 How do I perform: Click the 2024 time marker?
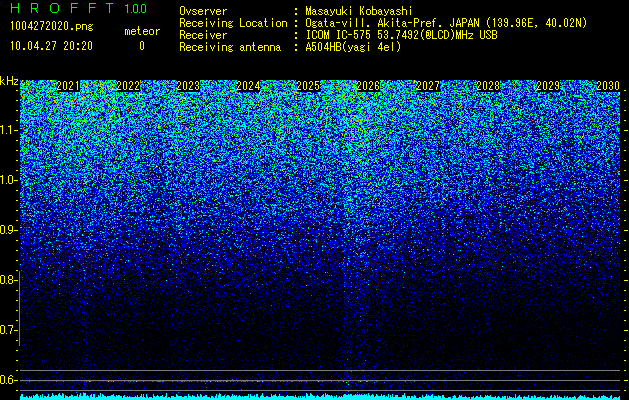click(248, 86)
